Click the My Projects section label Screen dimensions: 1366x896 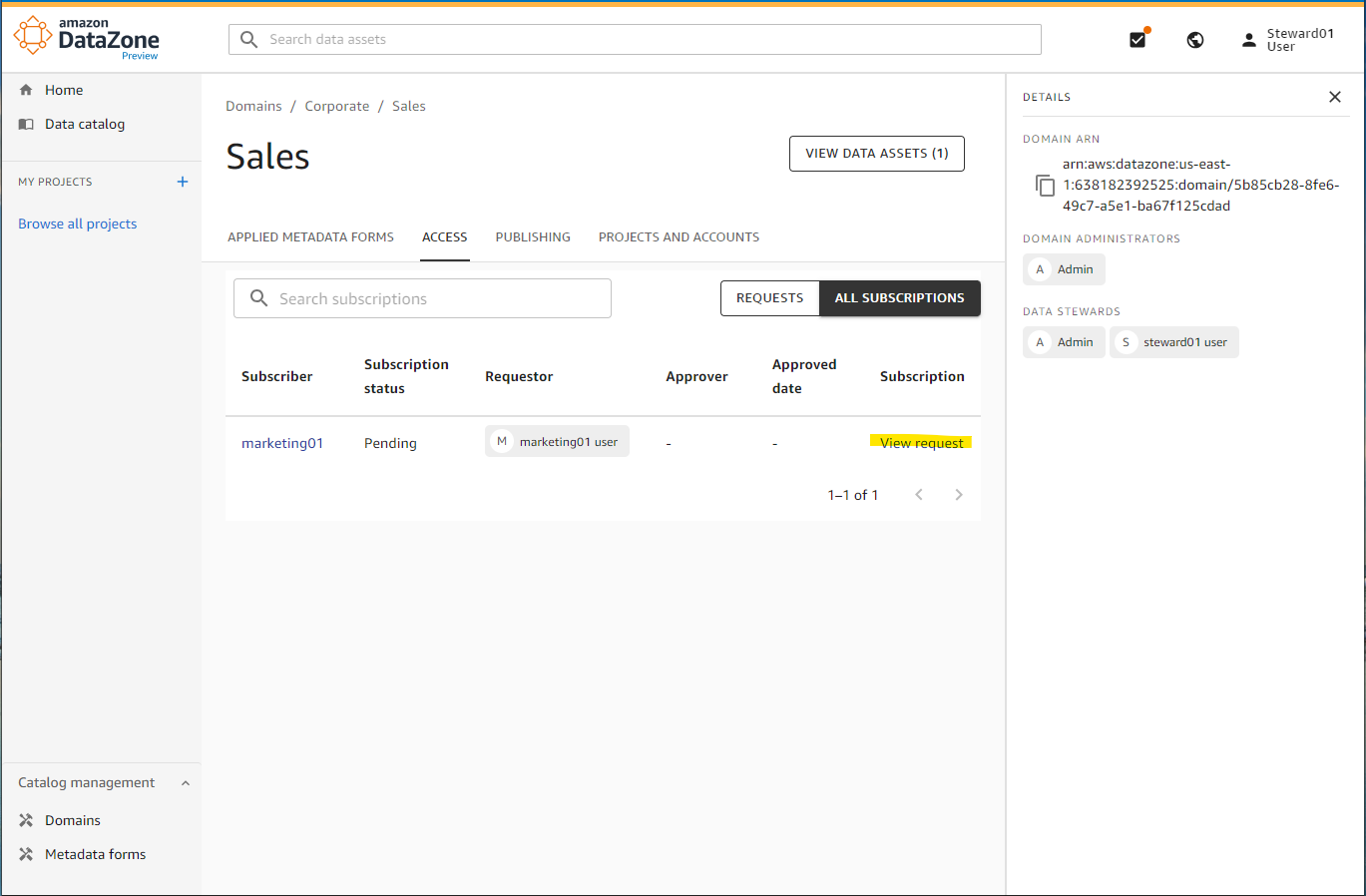click(x=55, y=182)
